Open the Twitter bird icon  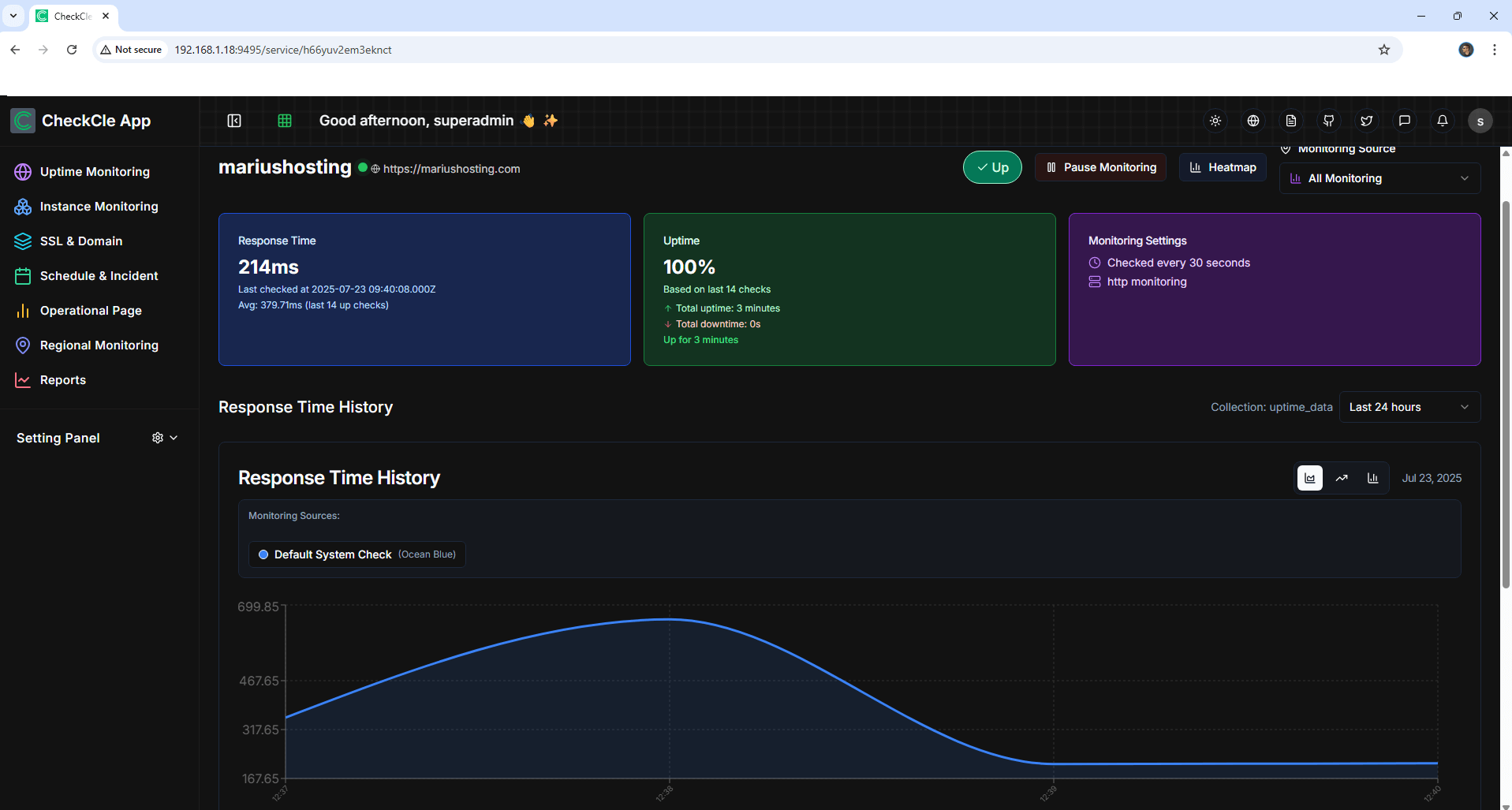click(1367, 121)
